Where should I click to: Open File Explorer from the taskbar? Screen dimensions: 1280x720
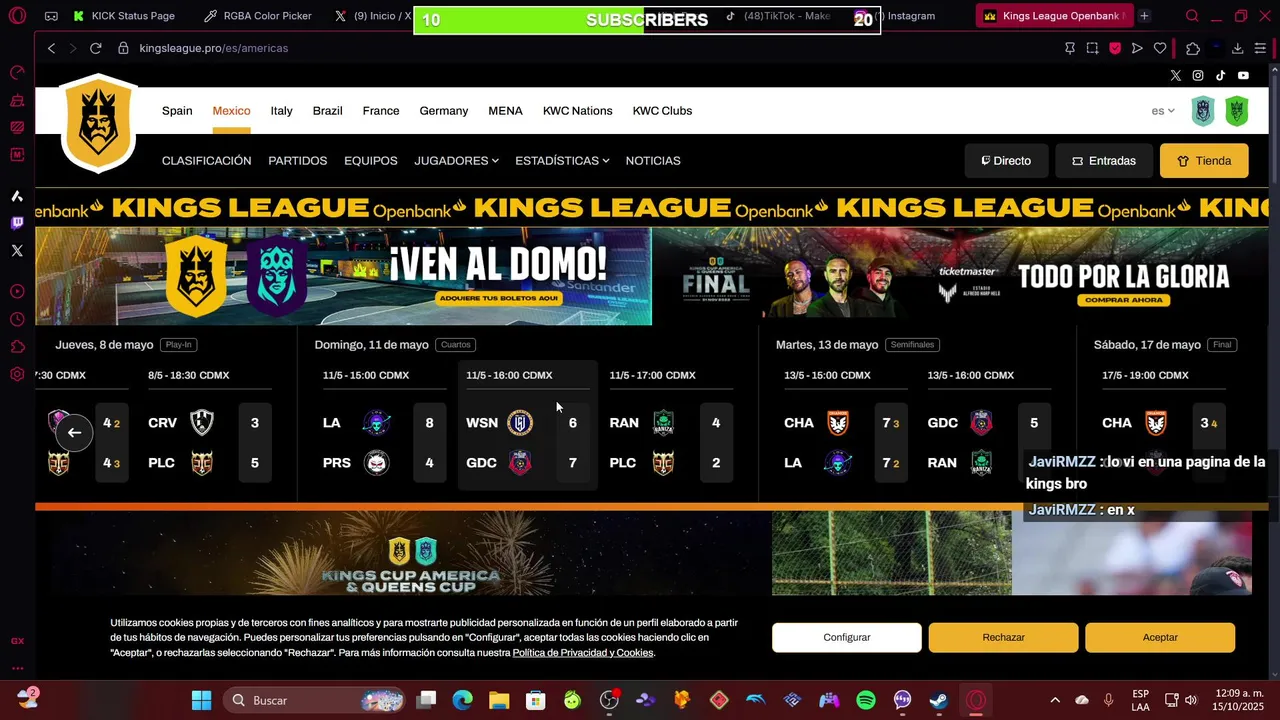tap(499, 700)
